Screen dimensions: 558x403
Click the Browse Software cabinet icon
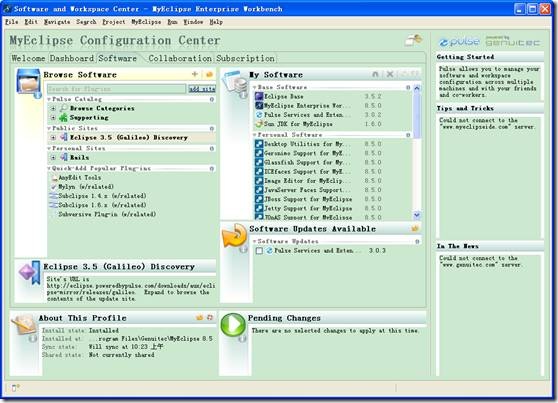point(28,82)
